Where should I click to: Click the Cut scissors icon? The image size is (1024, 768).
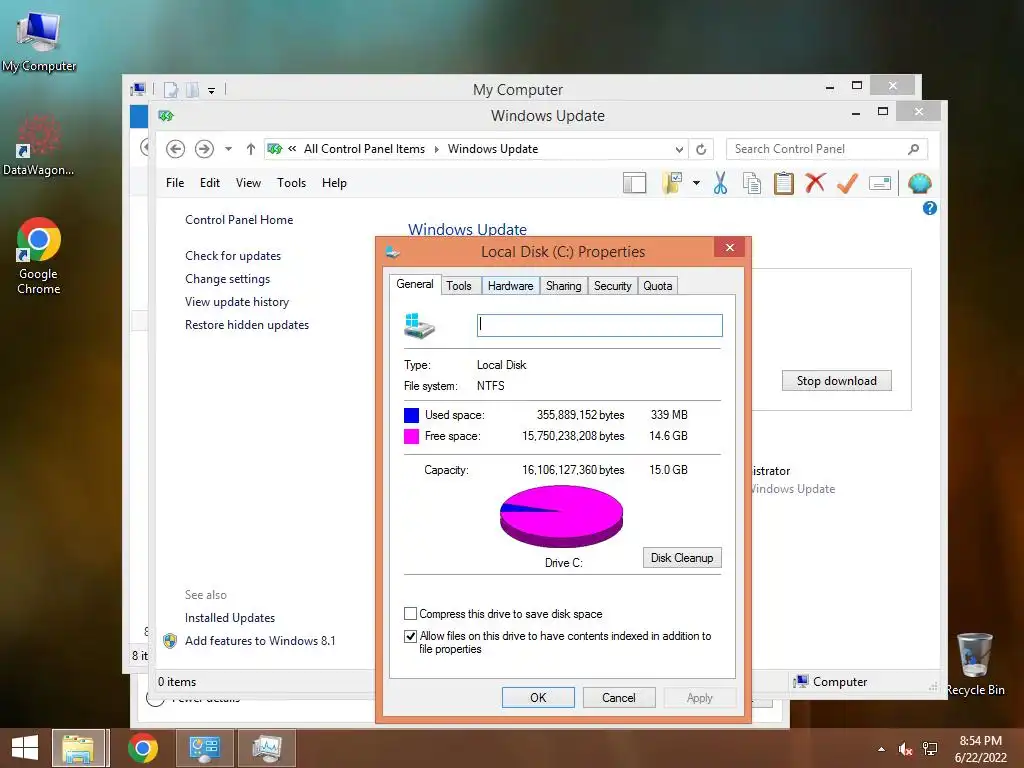pos(720,184)
